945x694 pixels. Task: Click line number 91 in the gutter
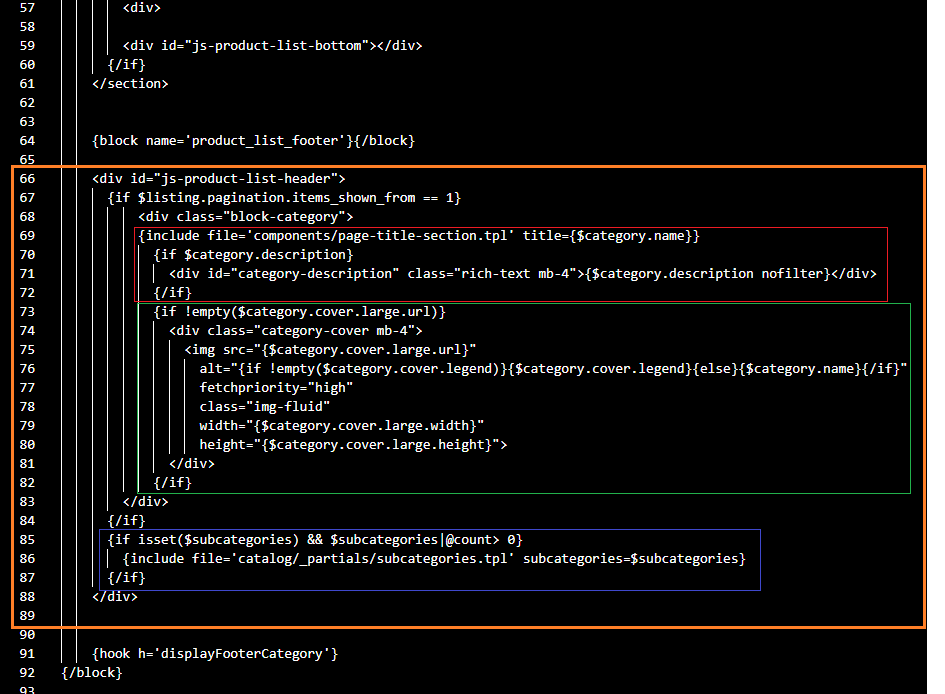pyautogui.click(x=27, y=654)
